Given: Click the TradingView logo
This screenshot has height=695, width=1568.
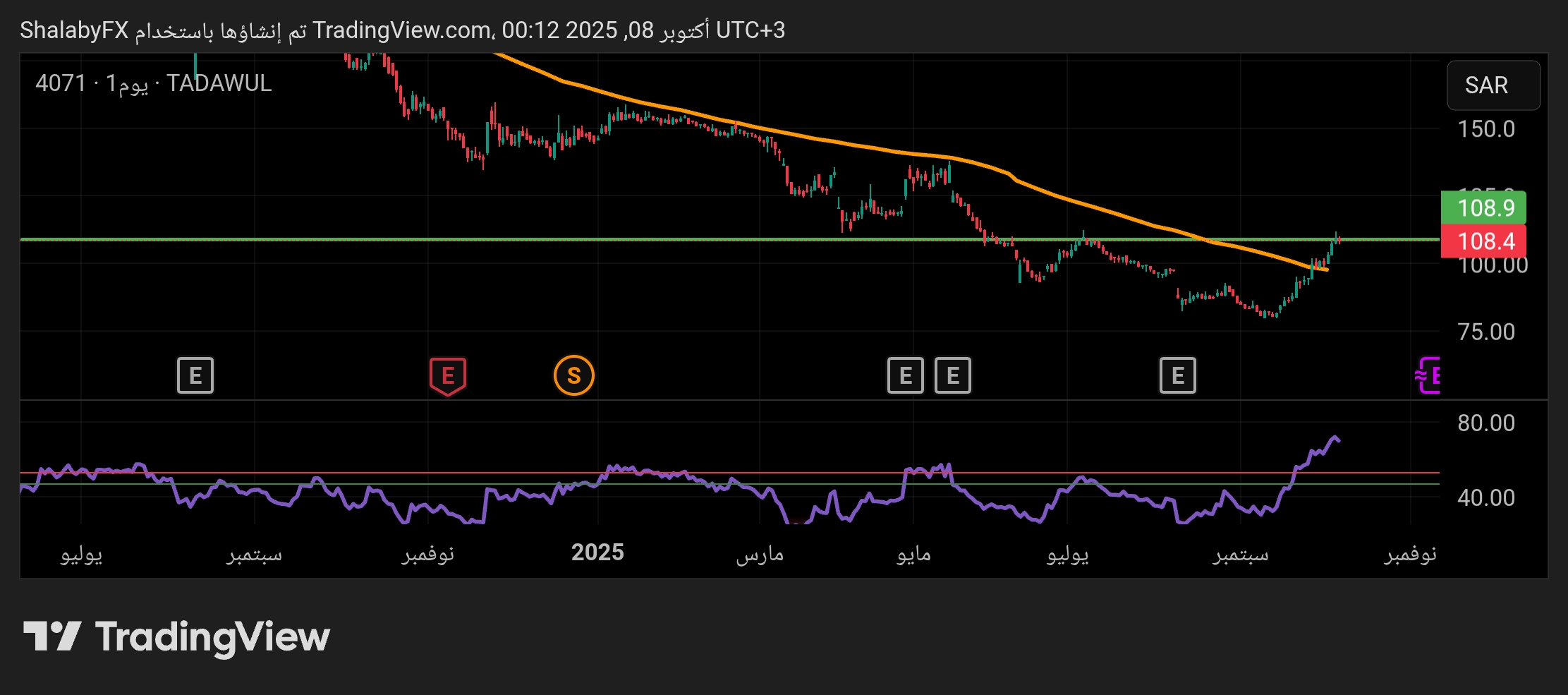Looking at the screenshot, I should coord(176,636).
